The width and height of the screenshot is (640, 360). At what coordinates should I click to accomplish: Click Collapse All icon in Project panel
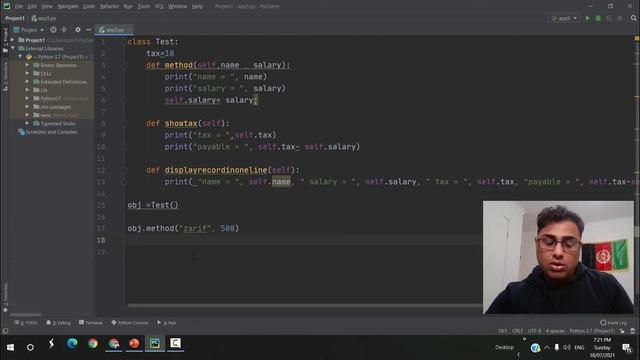(x=64, y=30)
